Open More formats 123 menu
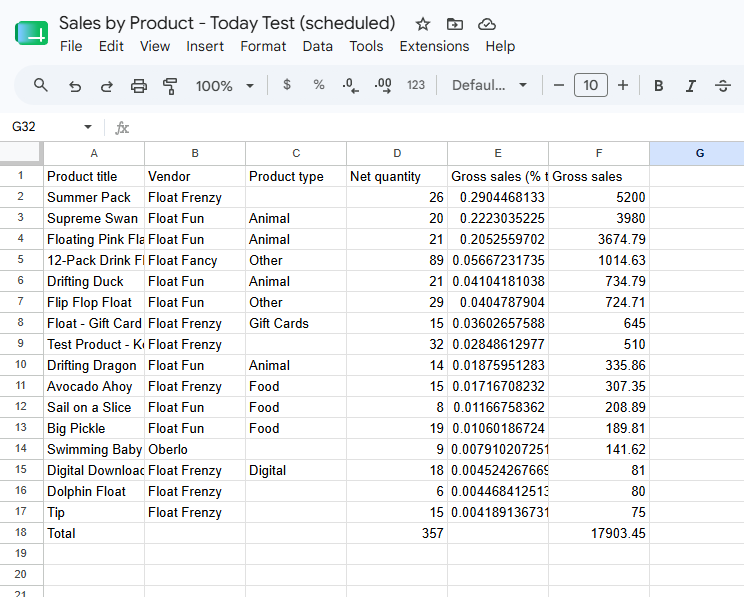Image resolution: width=744 pixels, height=597 pixels. 416,85
